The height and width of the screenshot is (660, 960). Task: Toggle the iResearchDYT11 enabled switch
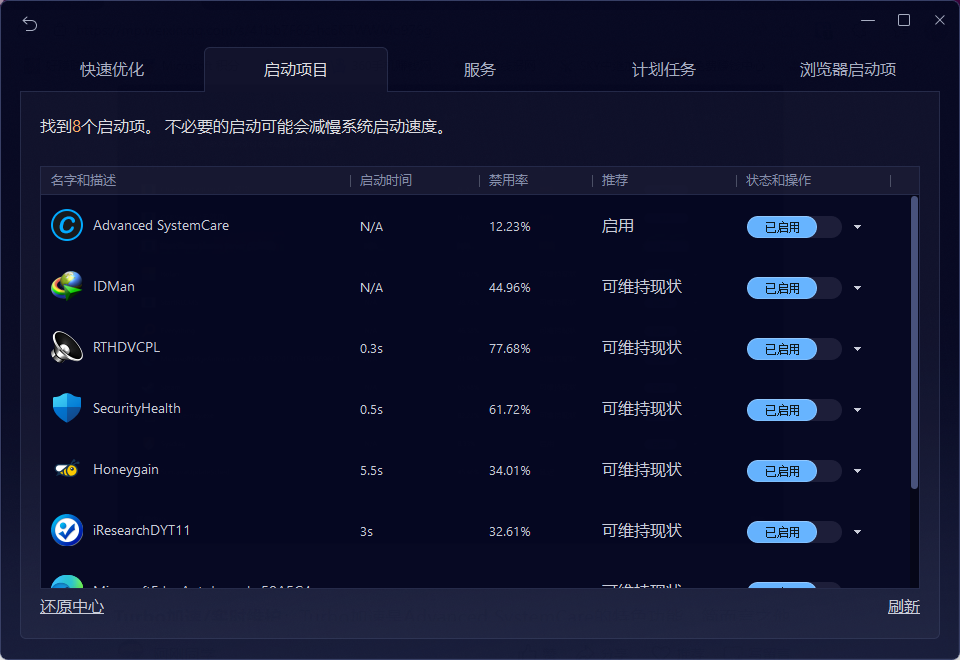pyautogui.click(x=794, y=532)
